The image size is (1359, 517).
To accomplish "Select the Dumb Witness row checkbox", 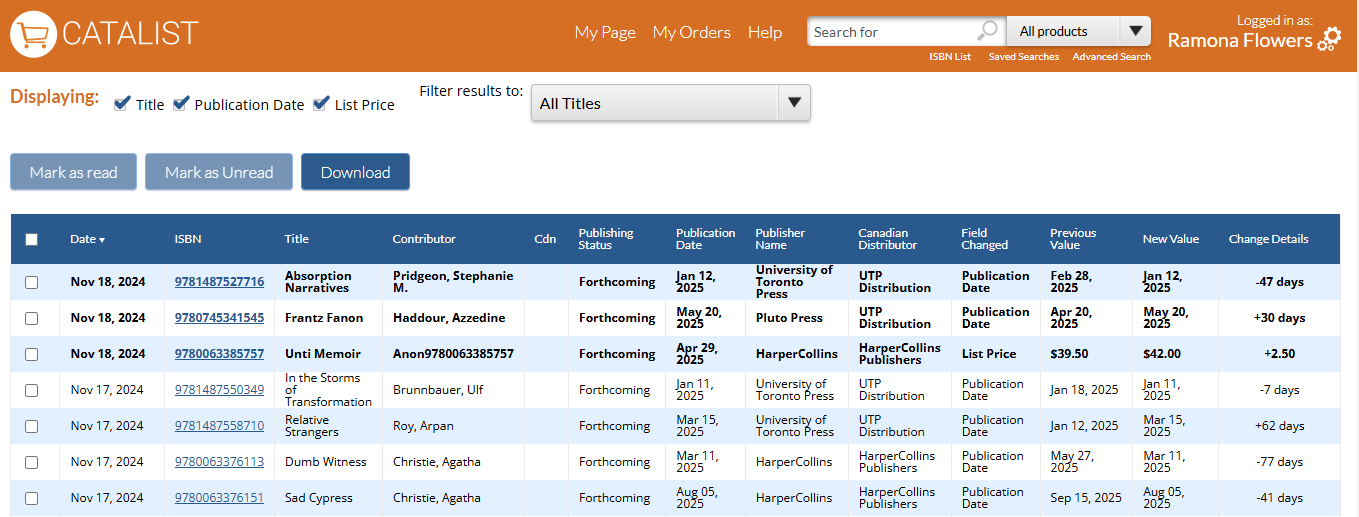I will point(32,462).
